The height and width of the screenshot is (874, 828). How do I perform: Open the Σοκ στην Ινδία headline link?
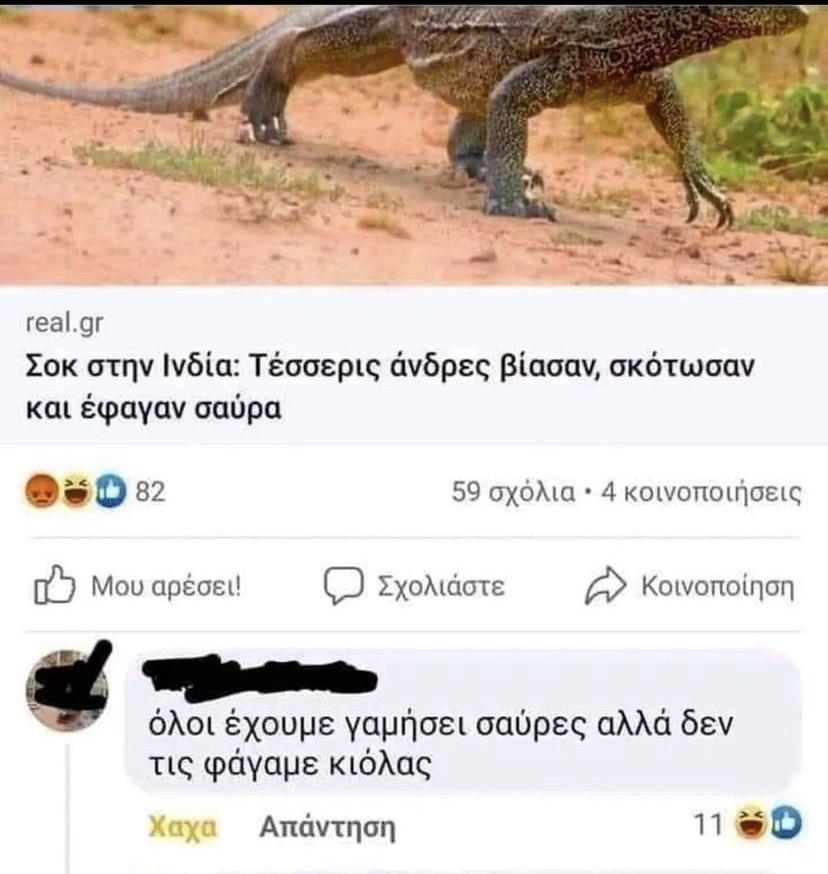(390, 387)
